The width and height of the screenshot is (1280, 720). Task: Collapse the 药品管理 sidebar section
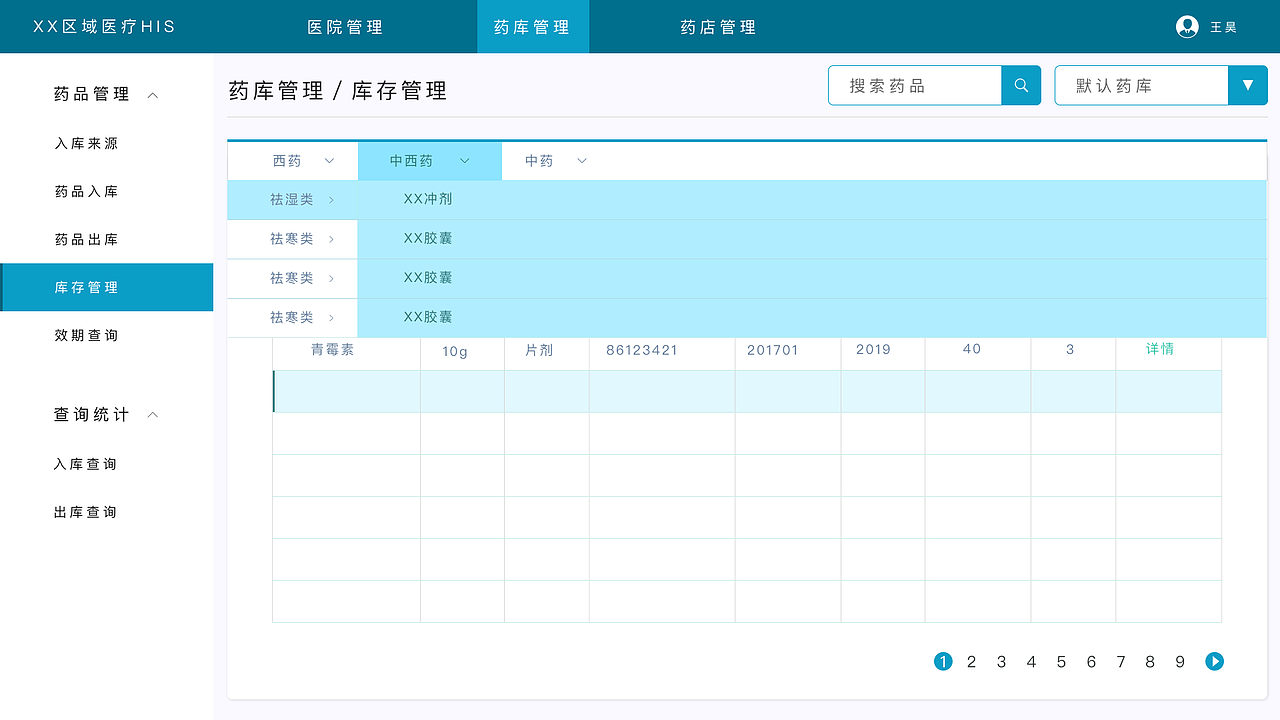[x=153, y=95]
